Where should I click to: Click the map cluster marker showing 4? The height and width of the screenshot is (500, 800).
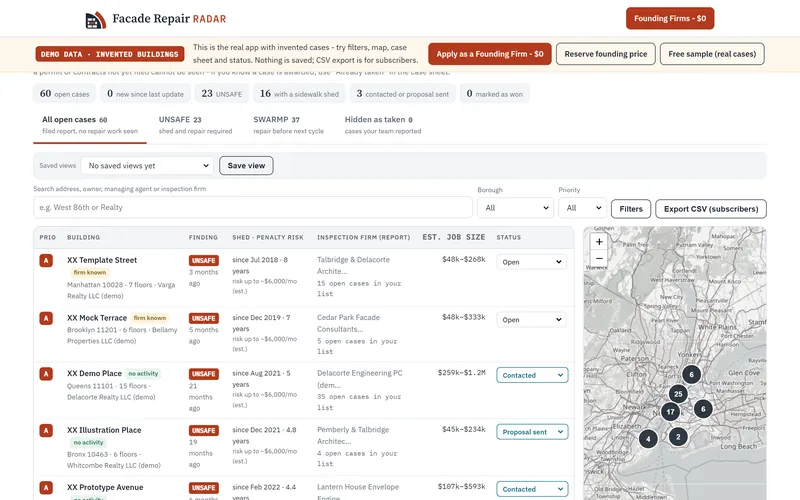648,439
